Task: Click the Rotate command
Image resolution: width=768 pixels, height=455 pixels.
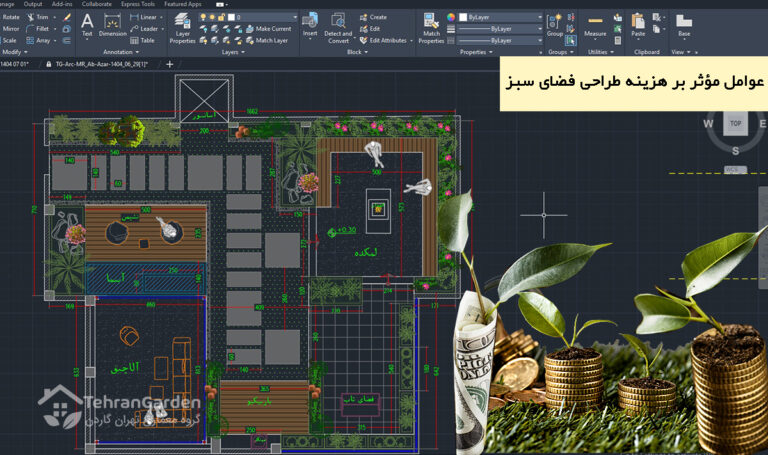Action: click(x=10, y=17)
